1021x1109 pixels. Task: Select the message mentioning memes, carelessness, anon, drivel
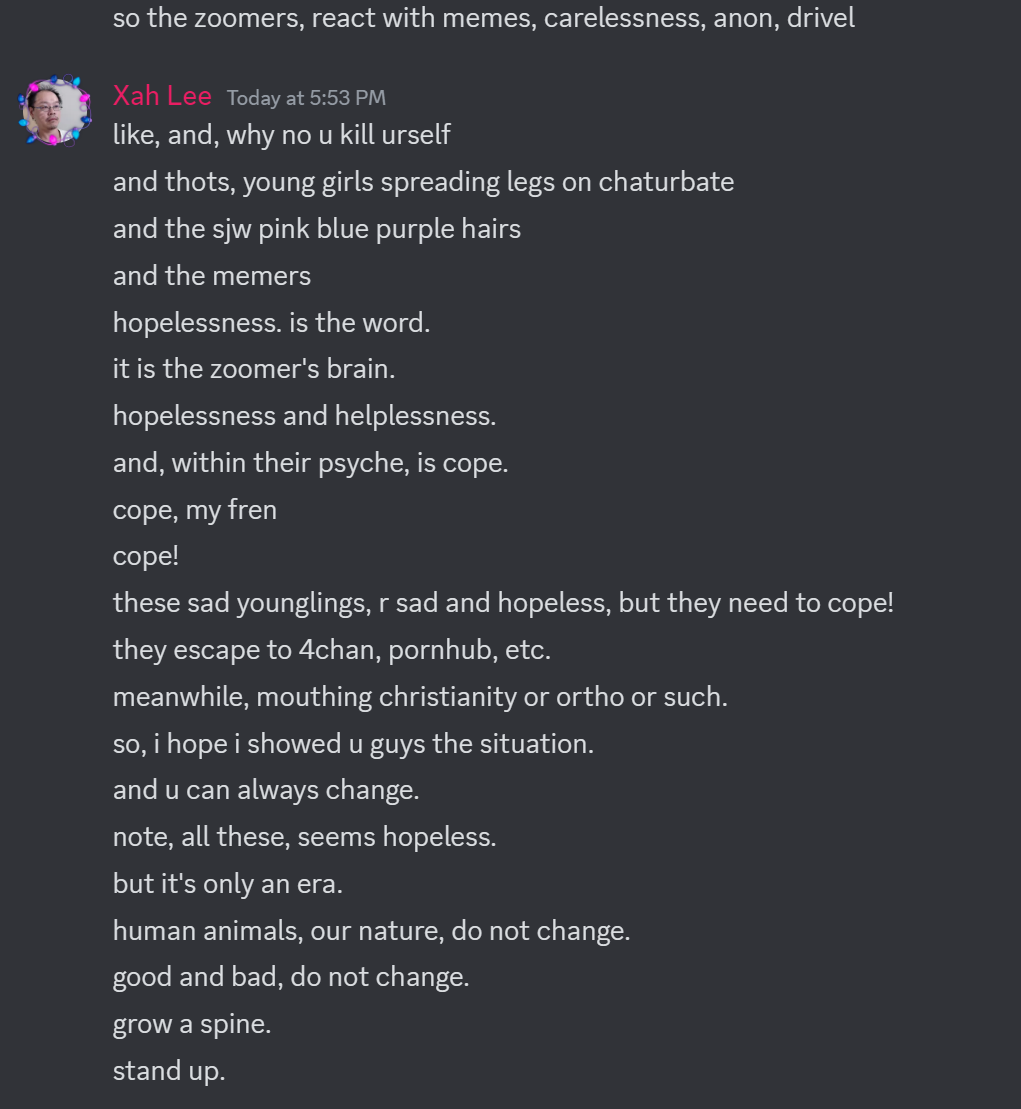(483, 18)
